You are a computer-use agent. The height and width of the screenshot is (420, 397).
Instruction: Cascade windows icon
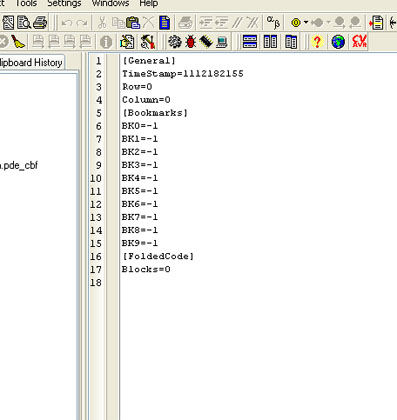click(x=291, y=42)
